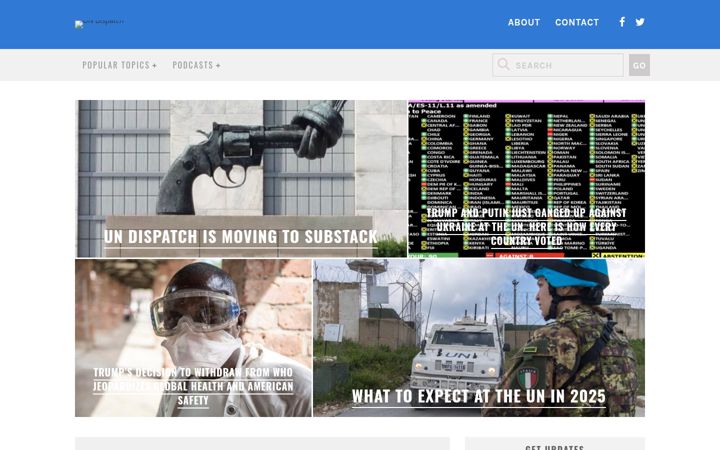The width and height of the screenshot is (720, 450).
Task: Click the UN Dispatch logo image
Action: click(x=99, y=23)
